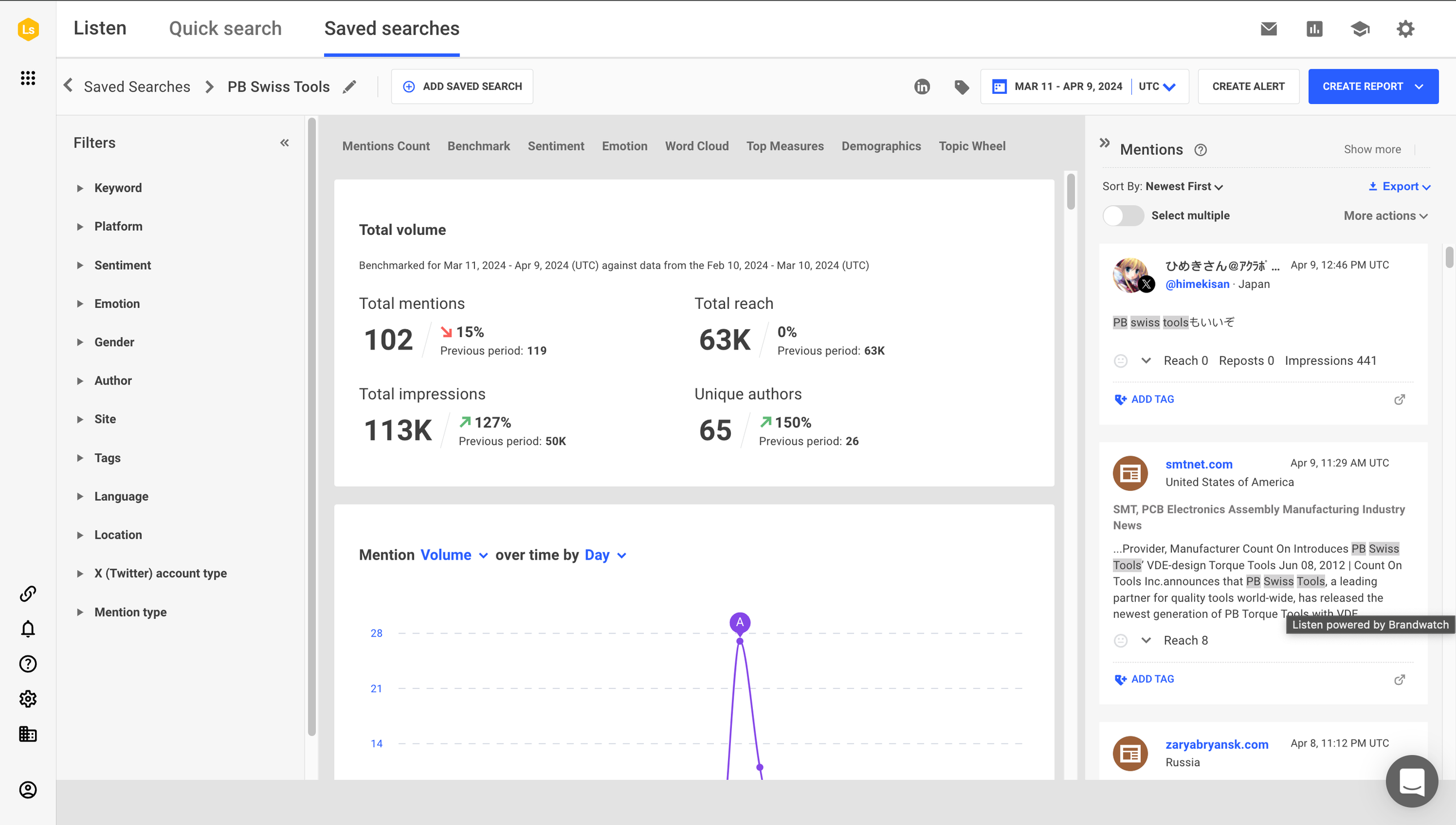Edit PB Swiss Tools name with pencil icon
This screenshot has width=1456, height=825.
coord(350,87)
